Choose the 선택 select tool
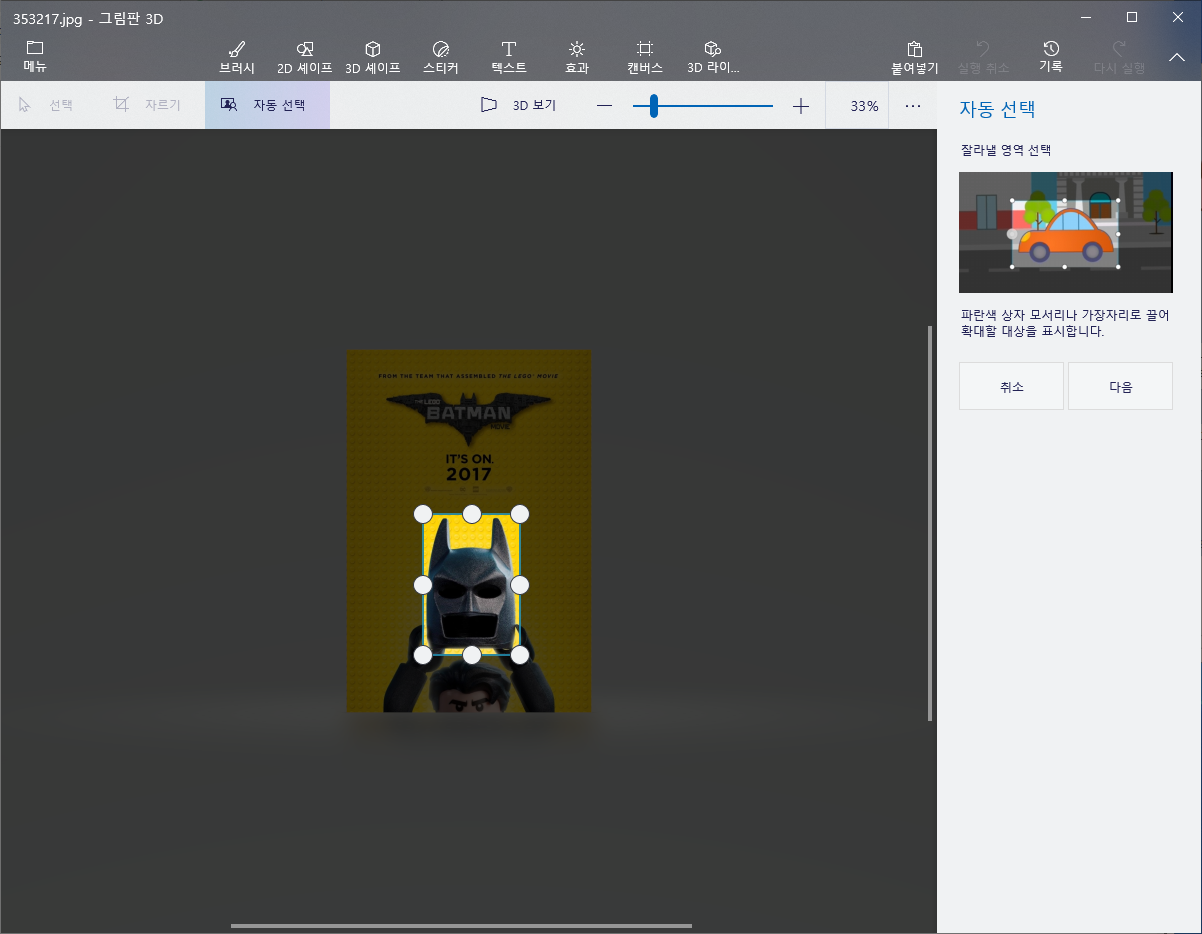 click(46, 105)
